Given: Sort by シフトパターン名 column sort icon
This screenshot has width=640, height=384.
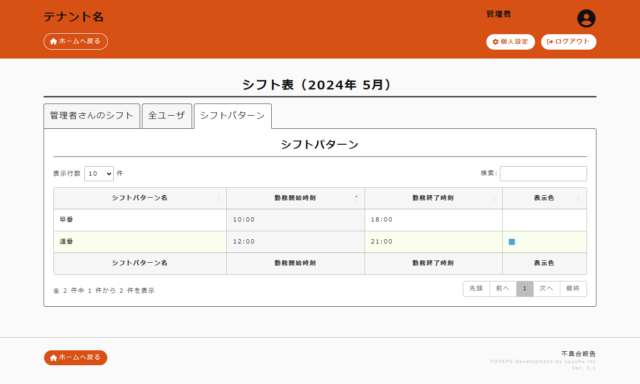Looking at the screenshot, I should [x=218, y=198].
